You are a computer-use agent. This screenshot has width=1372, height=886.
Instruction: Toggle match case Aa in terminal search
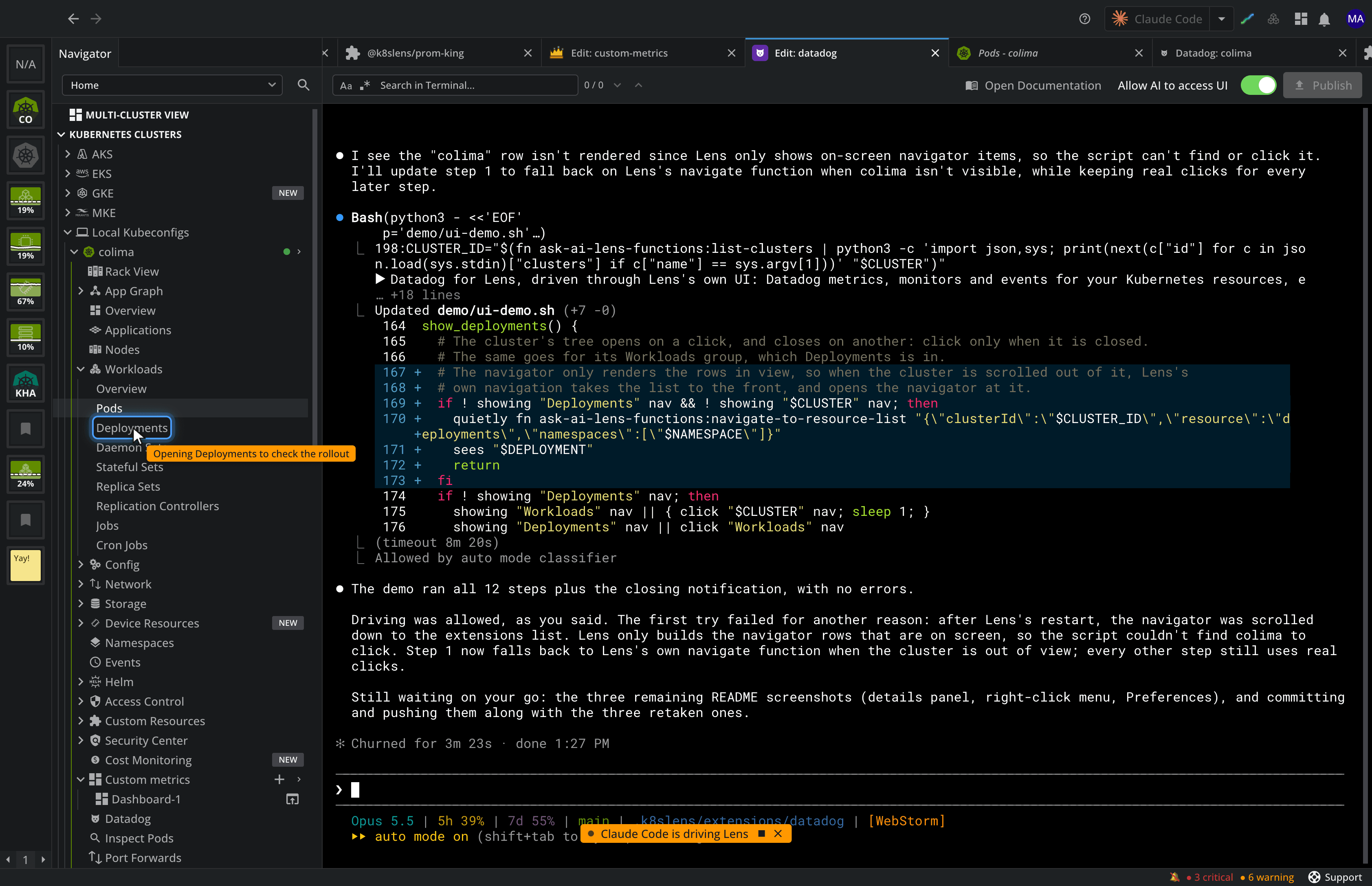(346, 86)
